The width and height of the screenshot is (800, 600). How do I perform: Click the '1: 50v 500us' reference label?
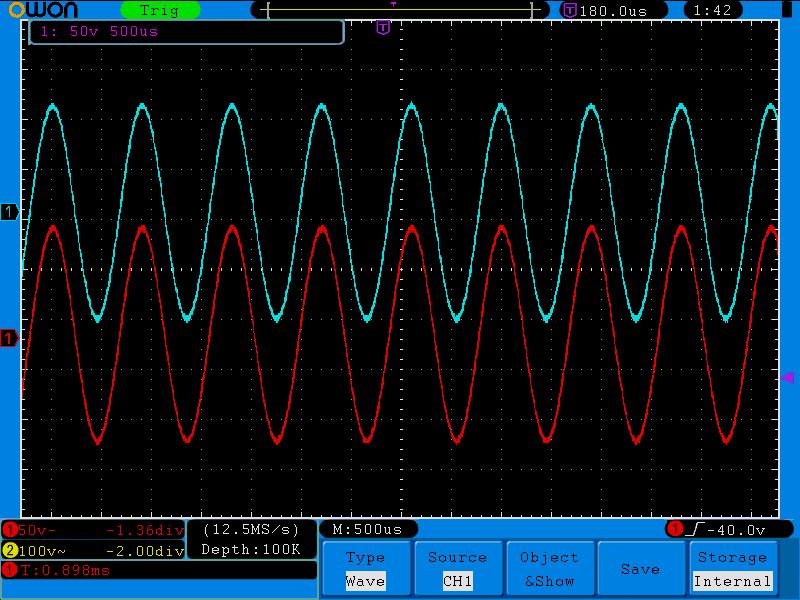pyautogui.click(x=99, y=32)
